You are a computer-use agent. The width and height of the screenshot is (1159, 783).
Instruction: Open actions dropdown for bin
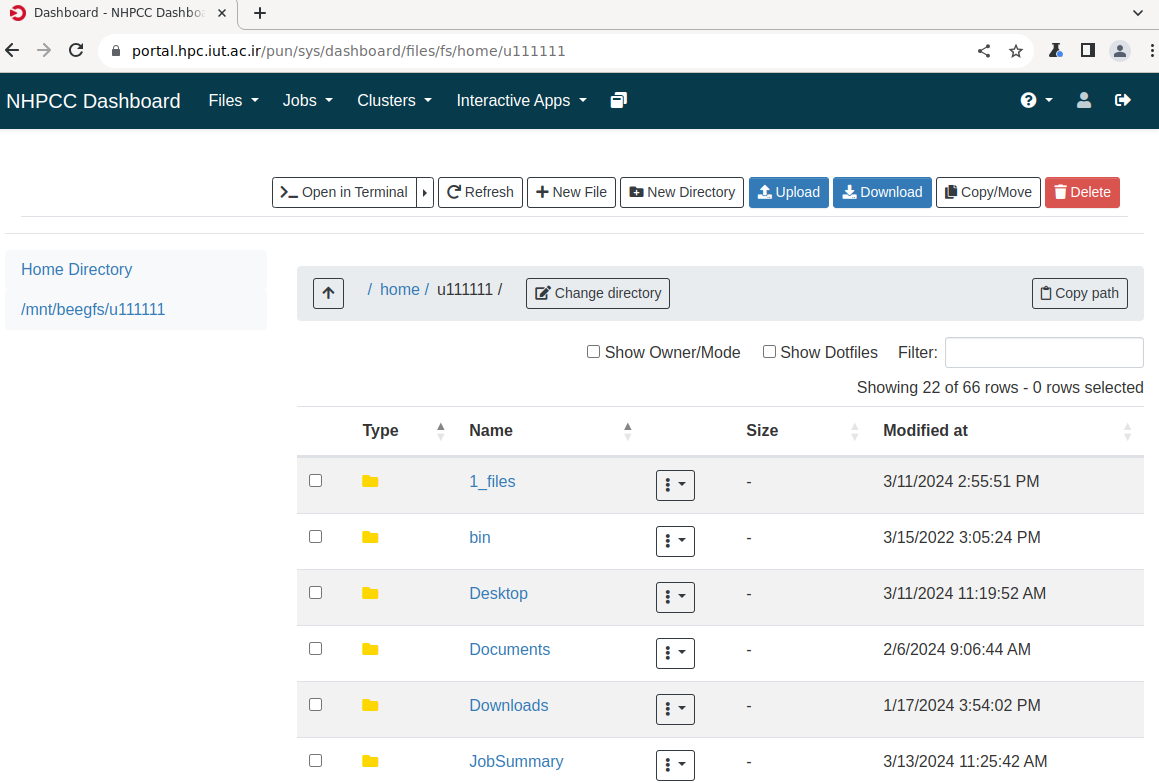tap(676, 541)
